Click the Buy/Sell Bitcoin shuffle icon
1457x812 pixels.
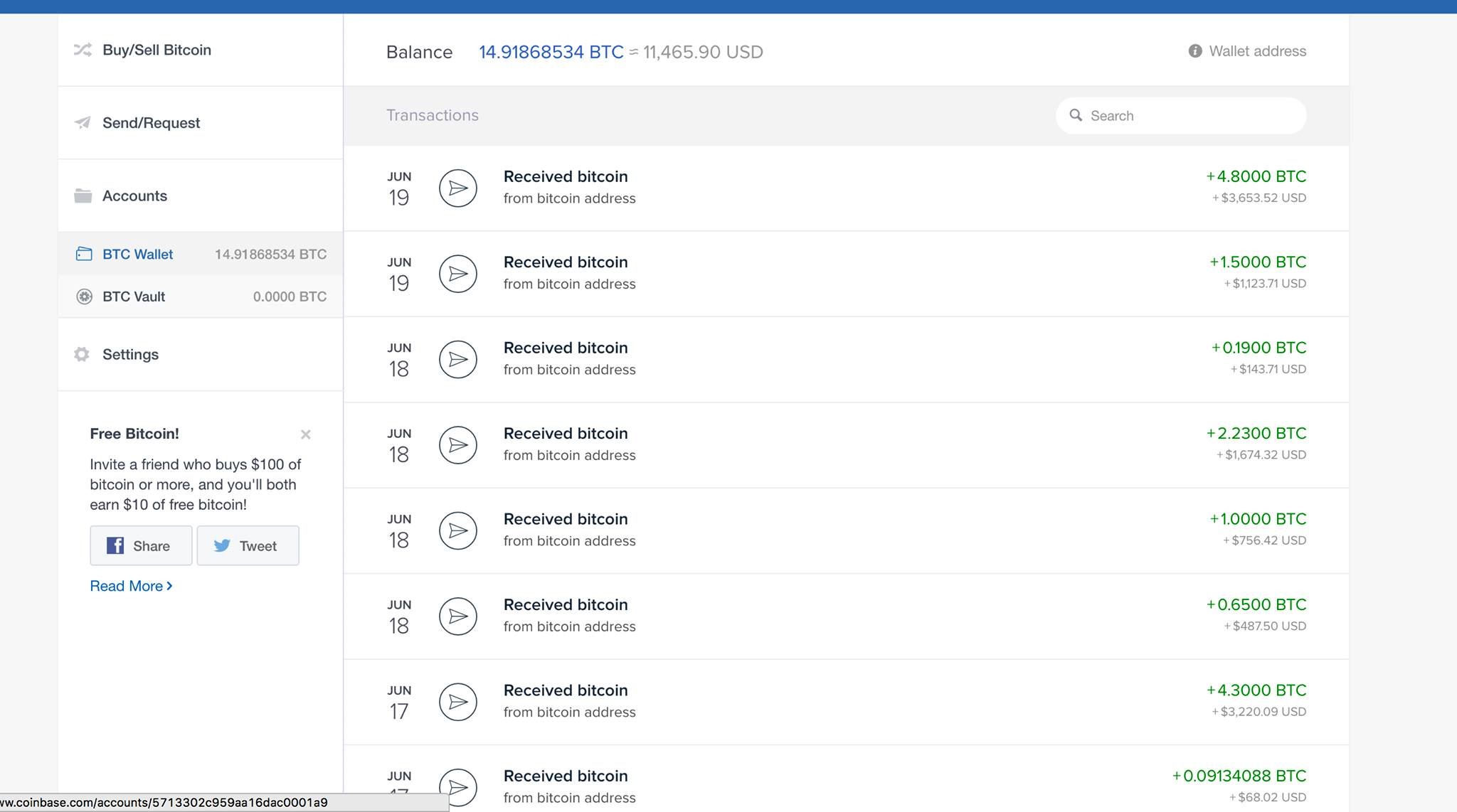pos(83,50)
